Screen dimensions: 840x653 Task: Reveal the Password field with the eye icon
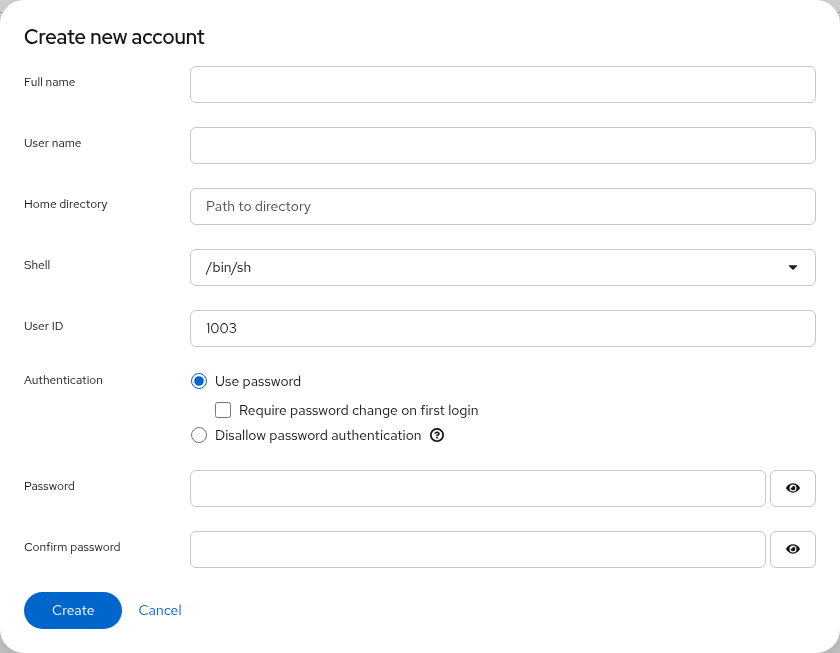click(x=793, y=488)
